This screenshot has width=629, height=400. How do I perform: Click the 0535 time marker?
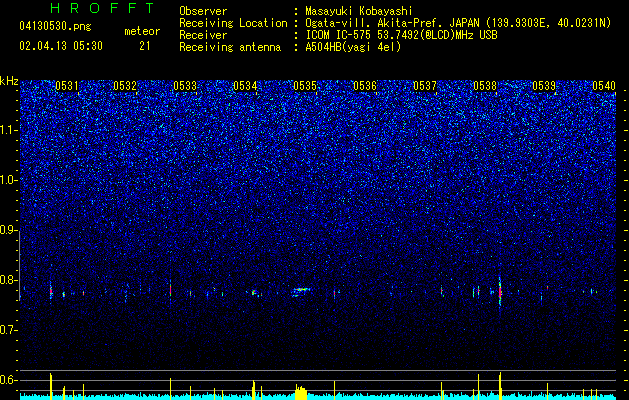click(305, 86)
